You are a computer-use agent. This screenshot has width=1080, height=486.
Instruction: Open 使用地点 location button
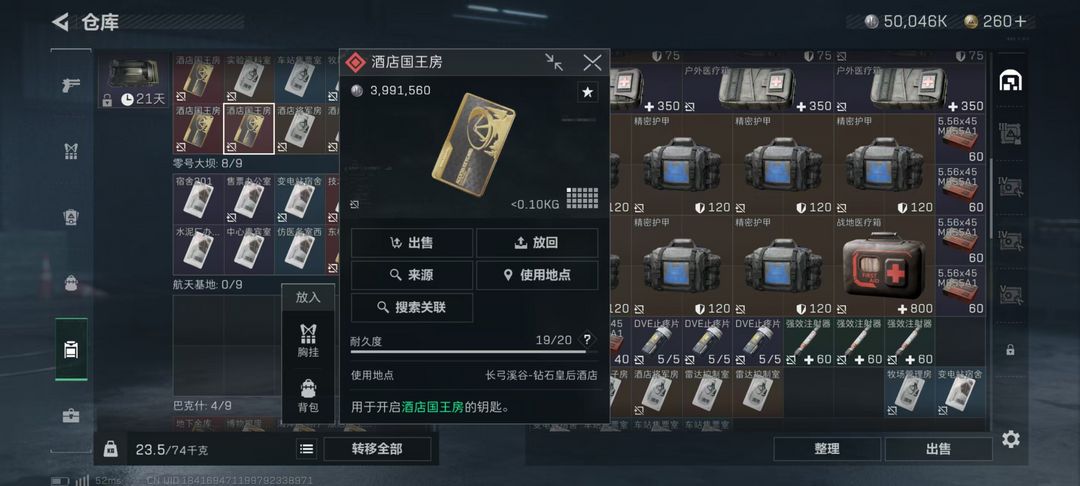pos(537,275)
